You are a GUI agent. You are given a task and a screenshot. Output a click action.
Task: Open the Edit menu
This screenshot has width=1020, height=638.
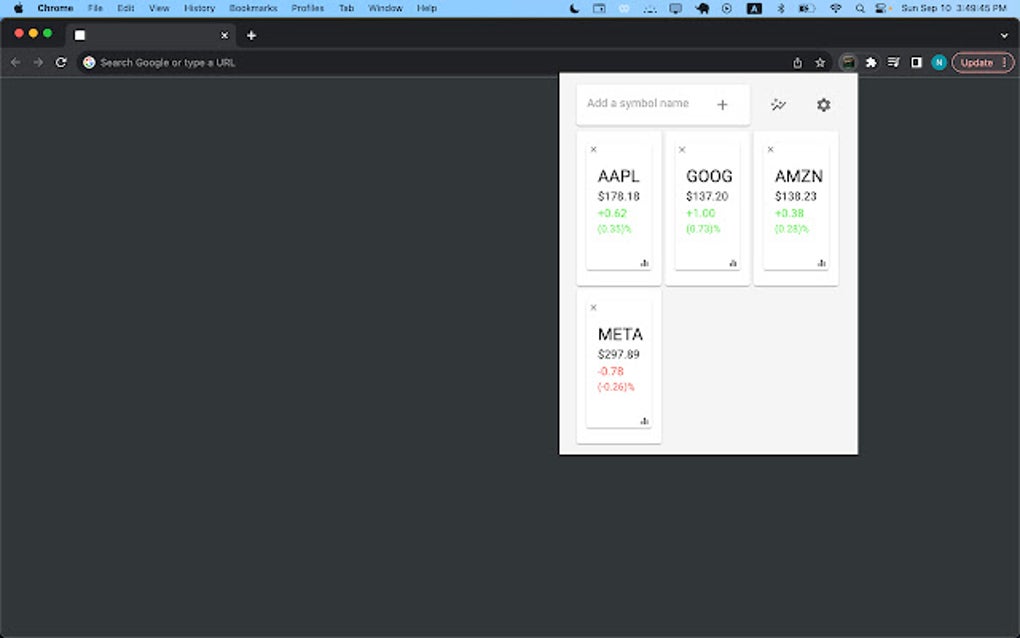click(x=126, y=8)
